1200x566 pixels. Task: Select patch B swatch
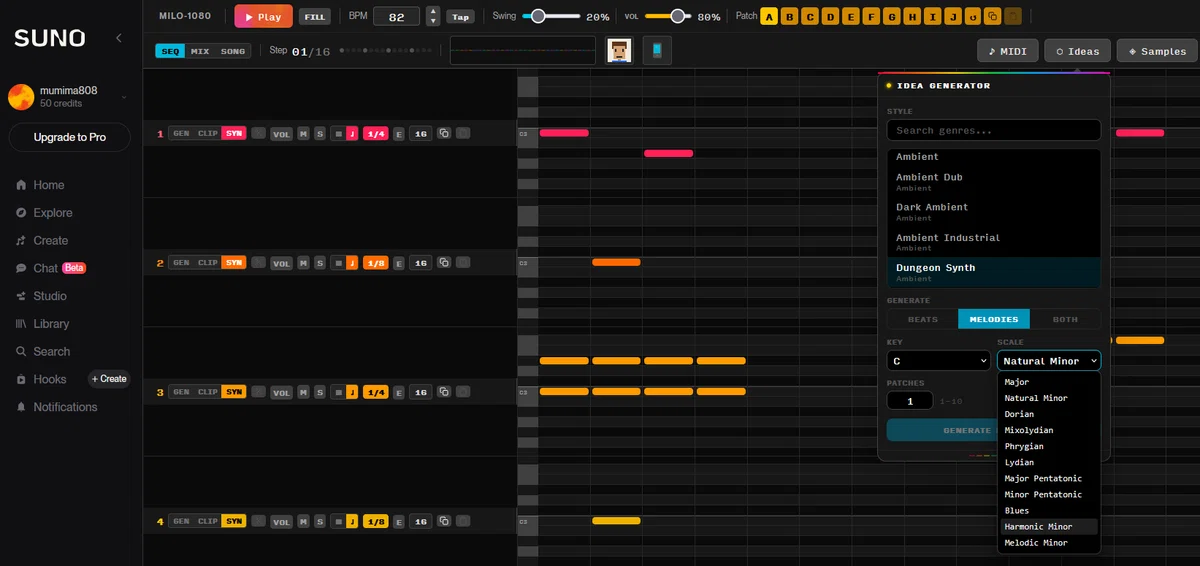(789, 16)
